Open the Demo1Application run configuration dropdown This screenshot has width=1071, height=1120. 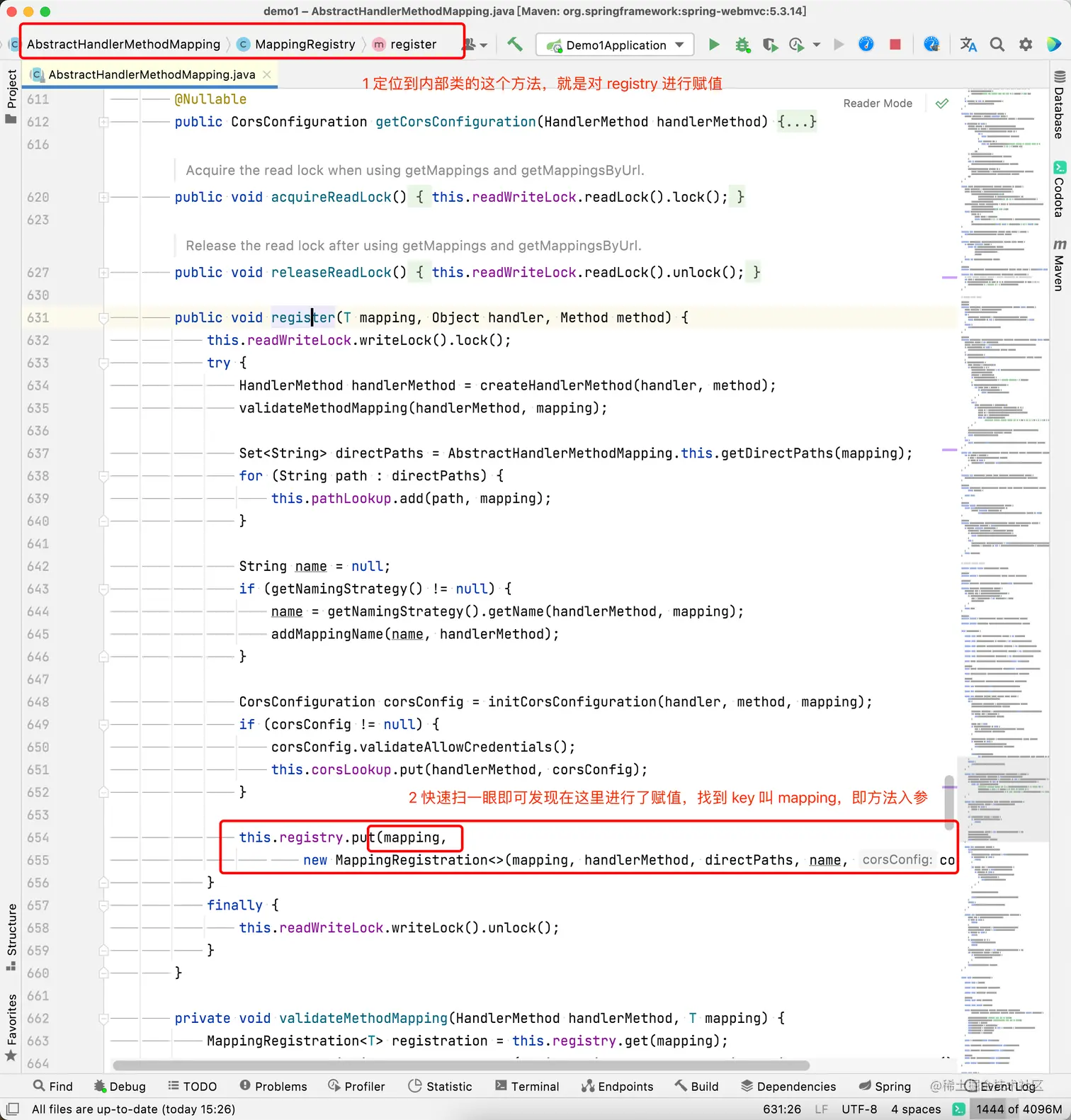click(x=614, y=45)
